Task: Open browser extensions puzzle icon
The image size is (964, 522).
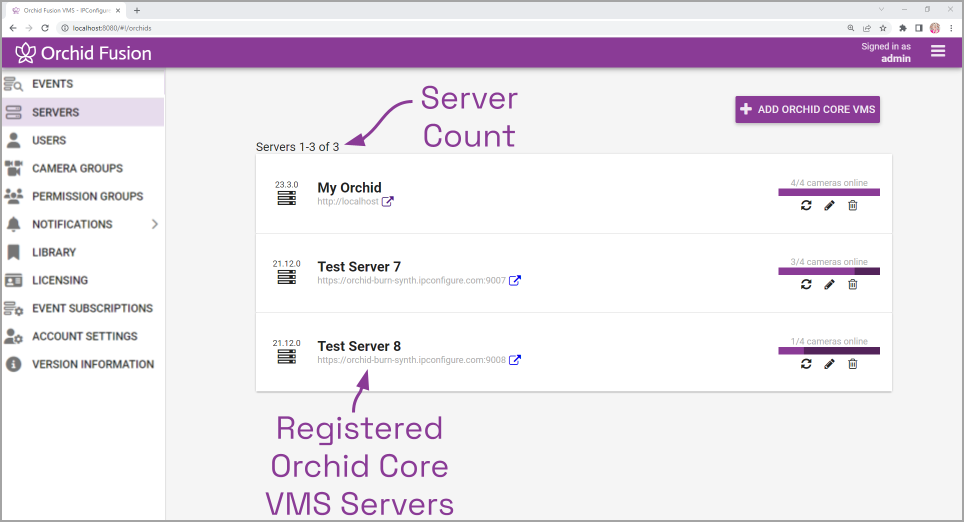Action: 903,28
